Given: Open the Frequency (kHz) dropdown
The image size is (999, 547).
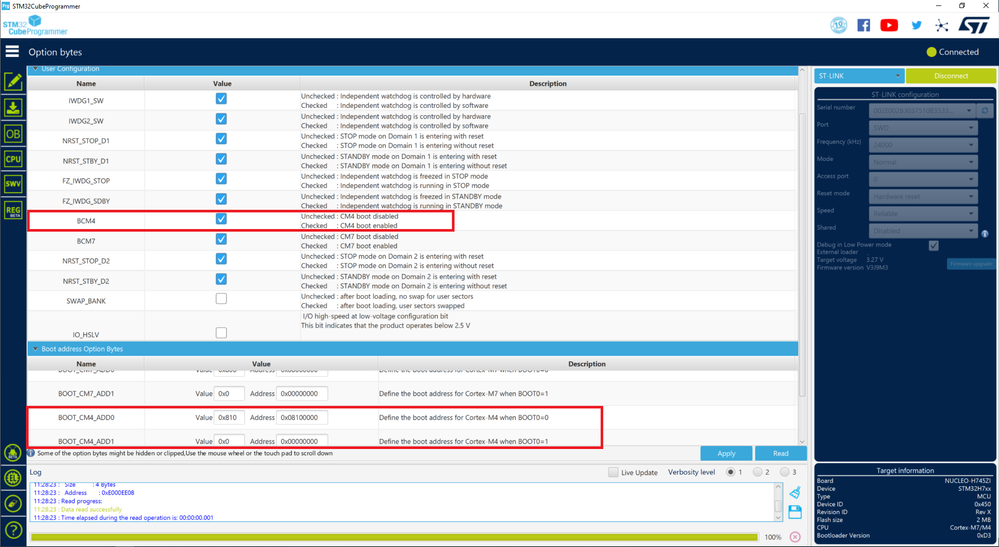Looking at the screenshot, I should coord(923,145).
